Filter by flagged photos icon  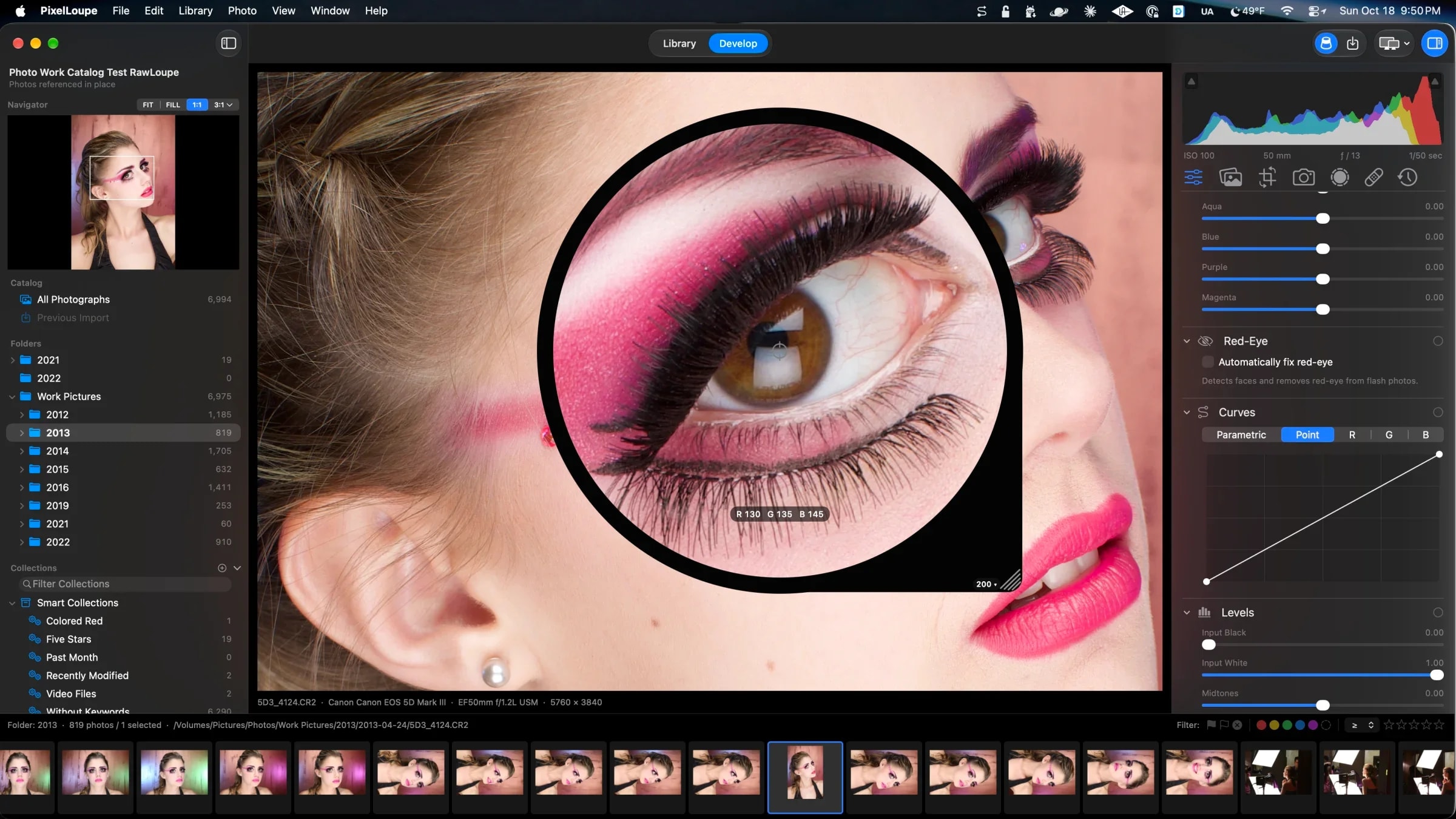(1212, 724)
